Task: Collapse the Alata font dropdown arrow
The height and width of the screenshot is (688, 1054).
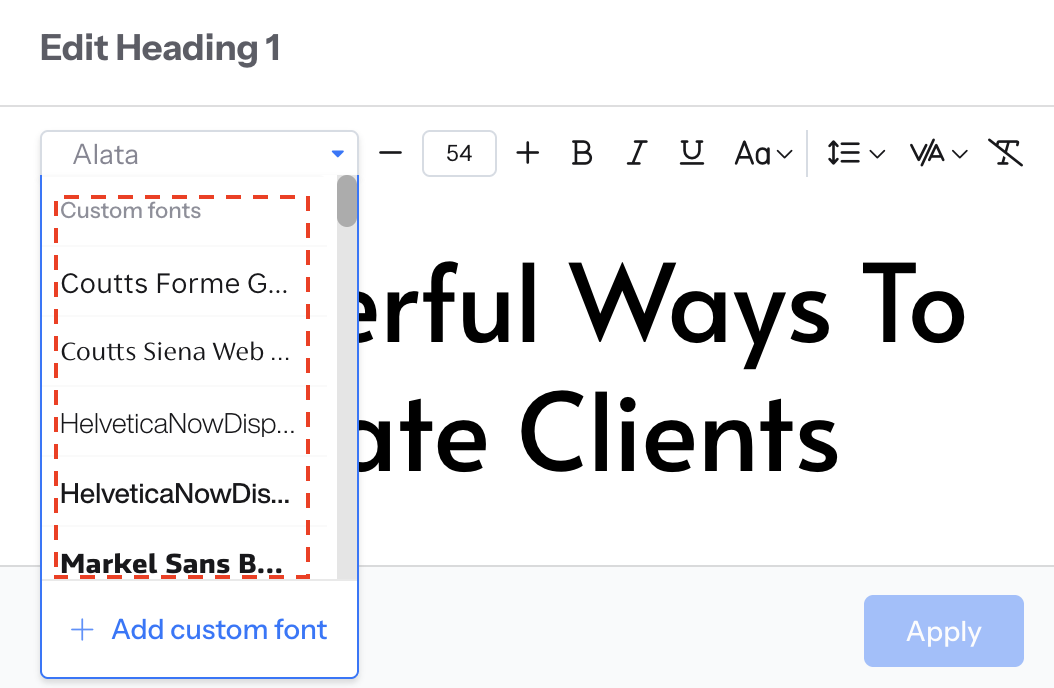Action: click(338, 154)
